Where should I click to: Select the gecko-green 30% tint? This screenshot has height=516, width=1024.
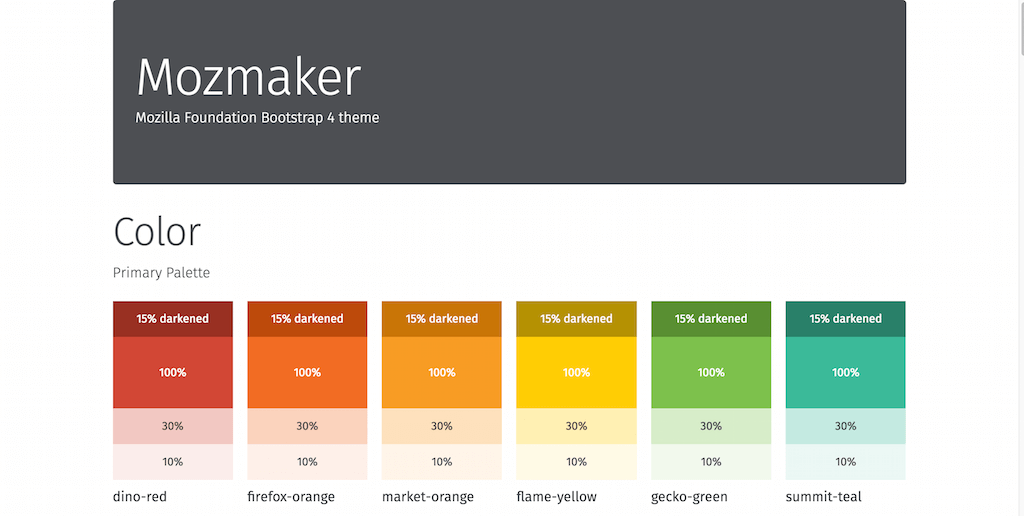click(711, 426)
